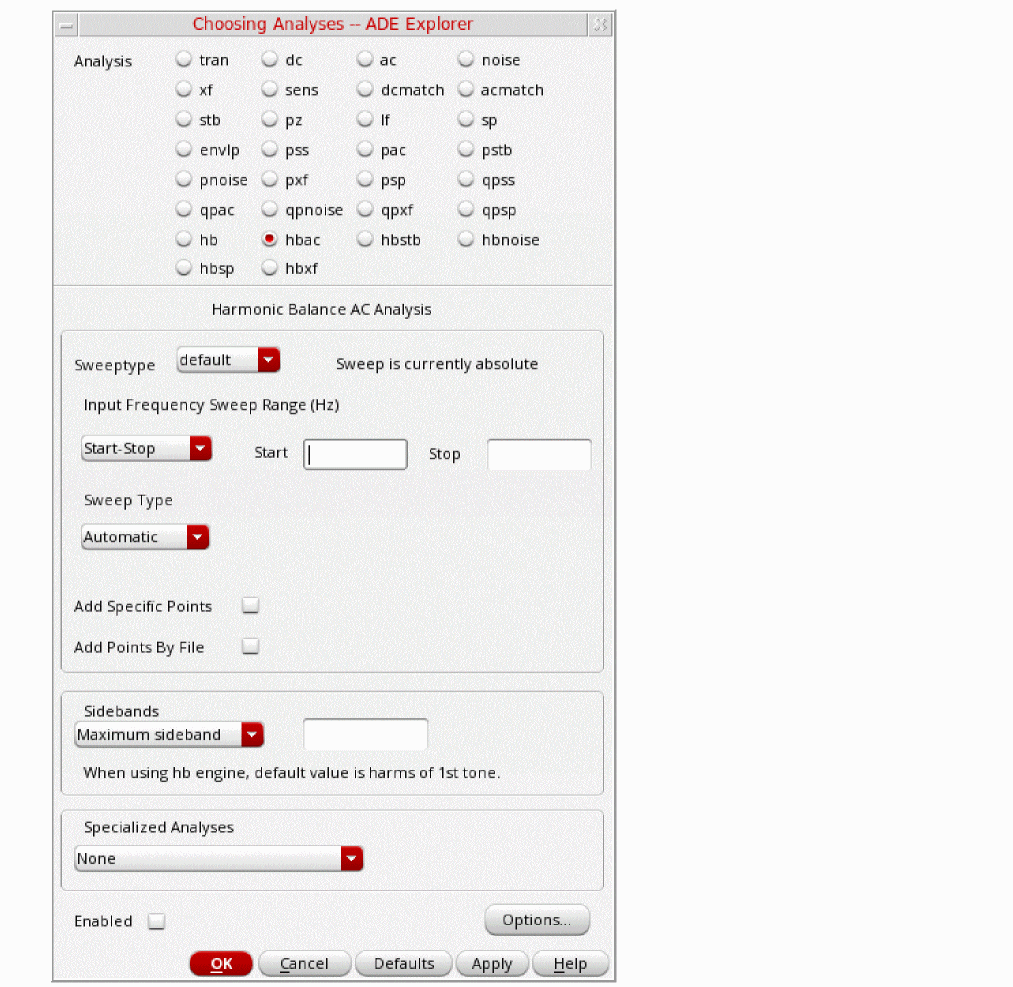Select the hbxf analysis radio button
The width and height of the screenshot is (1013, 987).
pos(269,267)
